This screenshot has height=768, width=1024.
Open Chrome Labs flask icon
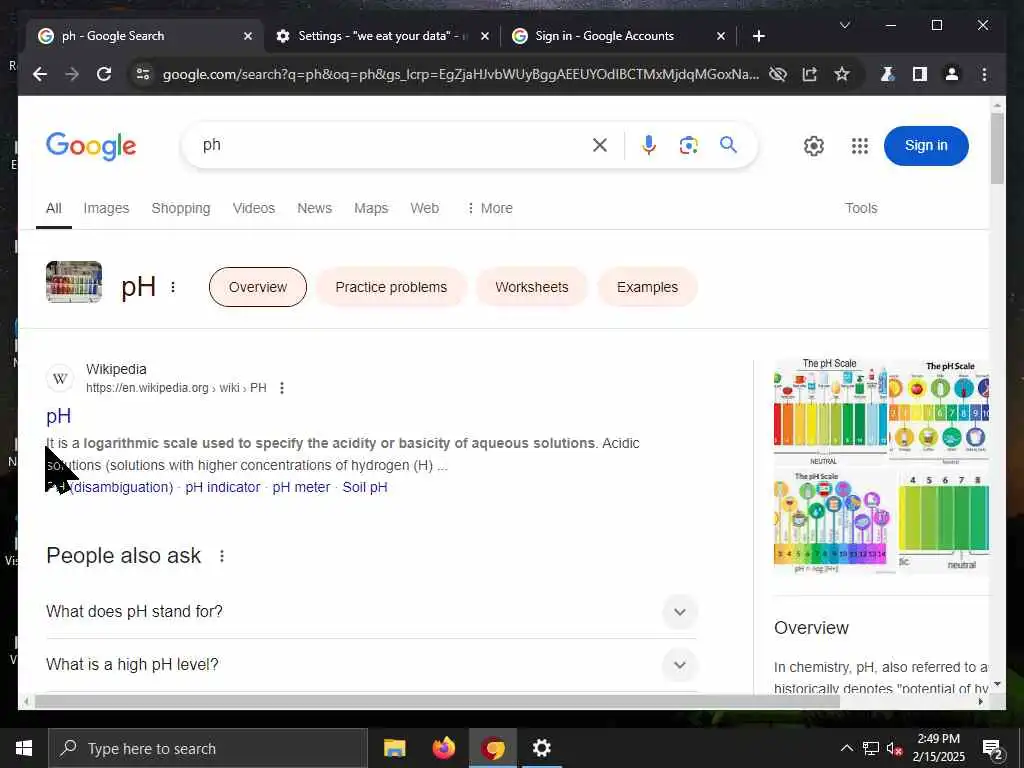pos(887,74)
